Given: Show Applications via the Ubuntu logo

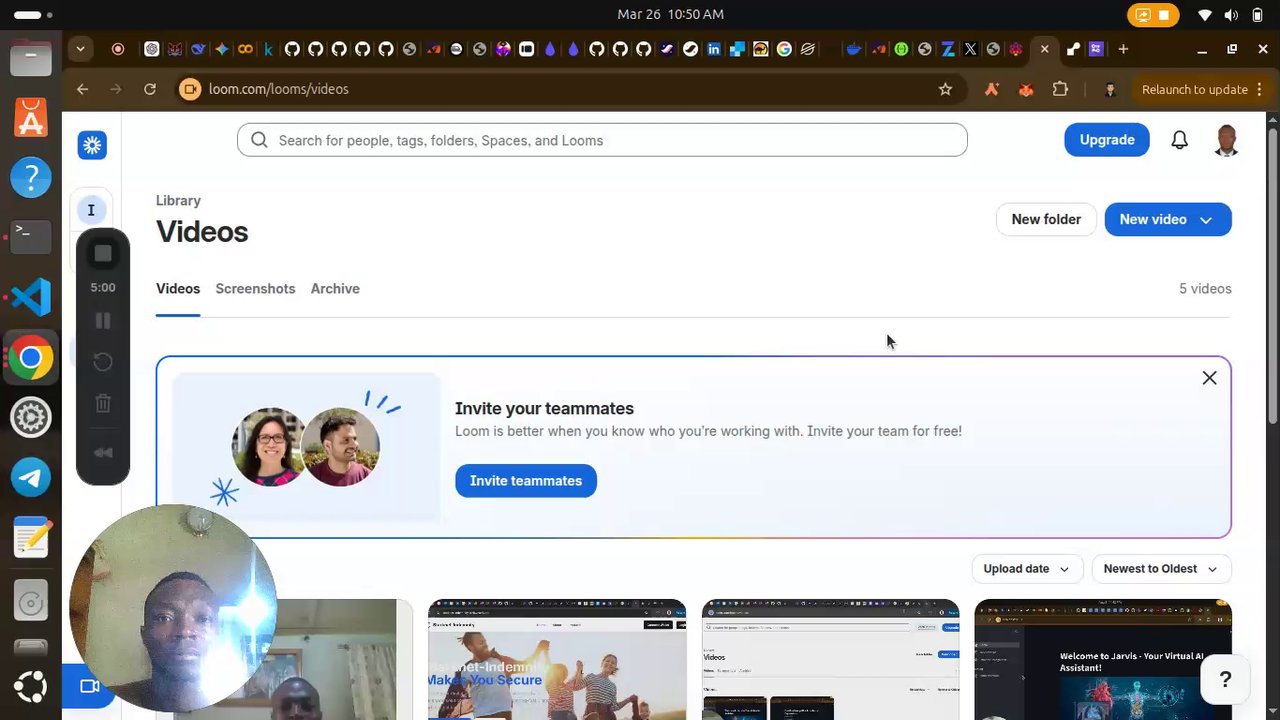Looking at the screenshot, I should (31, 687).
